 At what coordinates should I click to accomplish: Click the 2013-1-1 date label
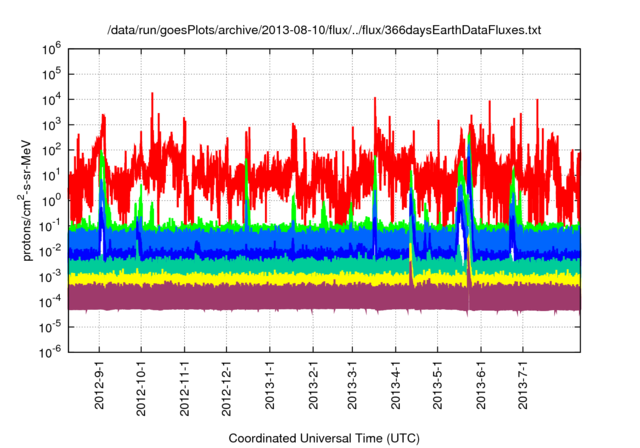point(270,385)
